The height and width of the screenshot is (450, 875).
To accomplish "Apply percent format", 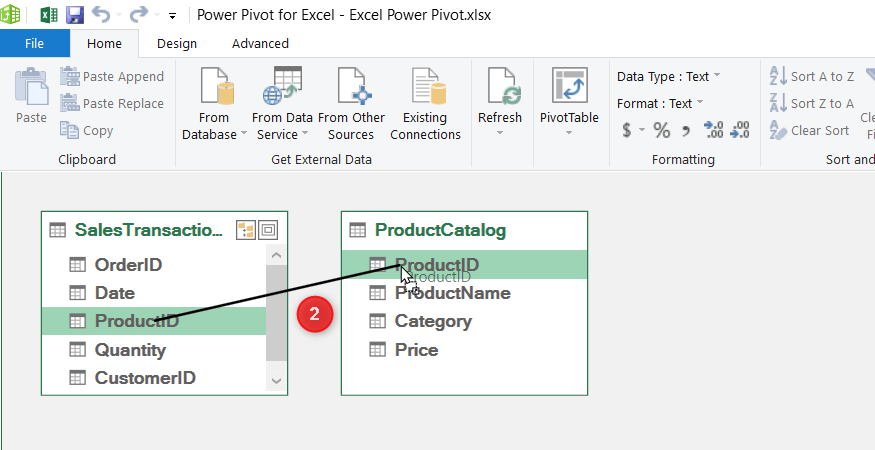I will [x=662, y=130].
